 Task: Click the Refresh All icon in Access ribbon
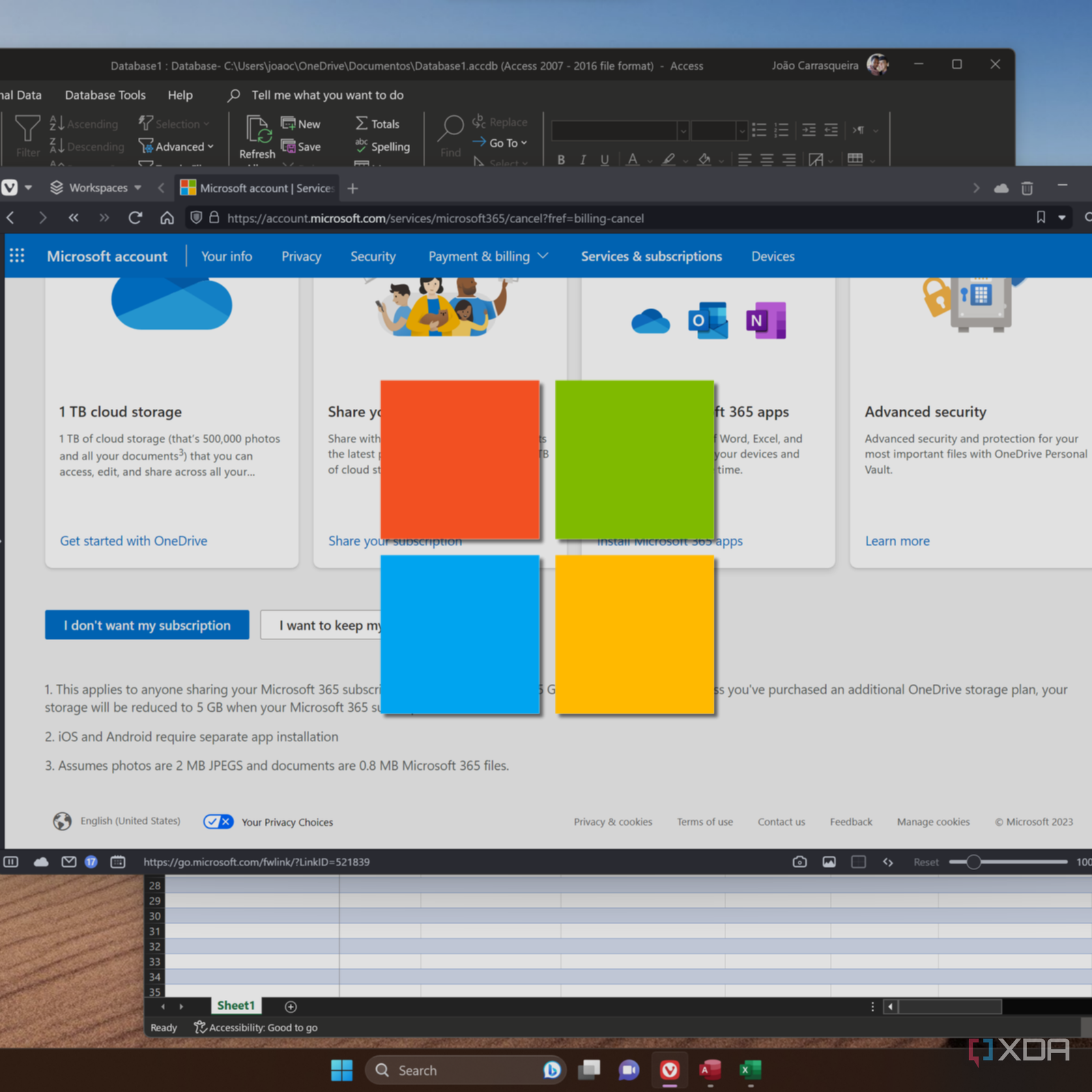point(258,130)
